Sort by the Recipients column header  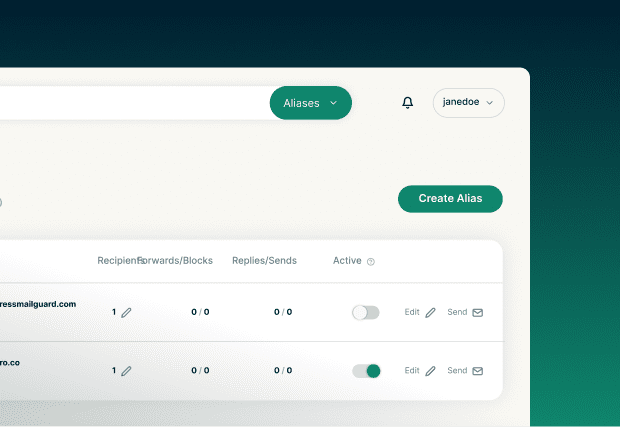[117, 261]
